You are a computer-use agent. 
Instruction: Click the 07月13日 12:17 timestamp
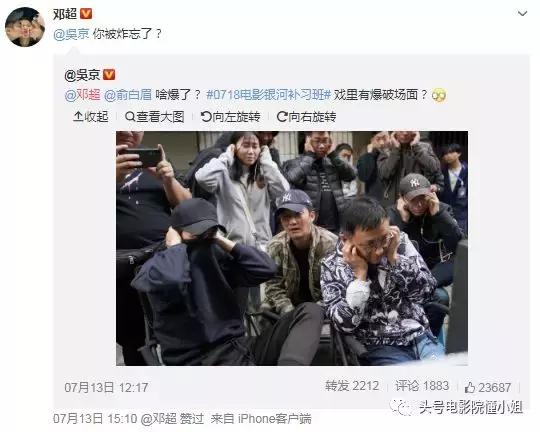coord(106,388)
